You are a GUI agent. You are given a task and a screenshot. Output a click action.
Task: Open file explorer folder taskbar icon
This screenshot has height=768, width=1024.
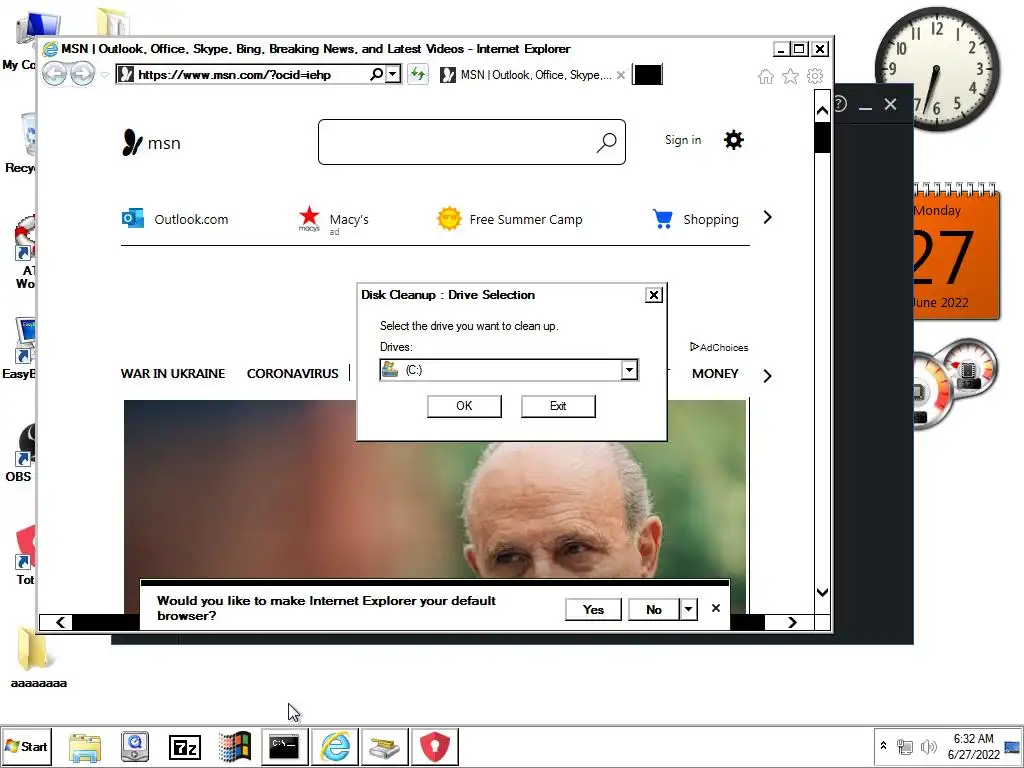tap(86, 746)
